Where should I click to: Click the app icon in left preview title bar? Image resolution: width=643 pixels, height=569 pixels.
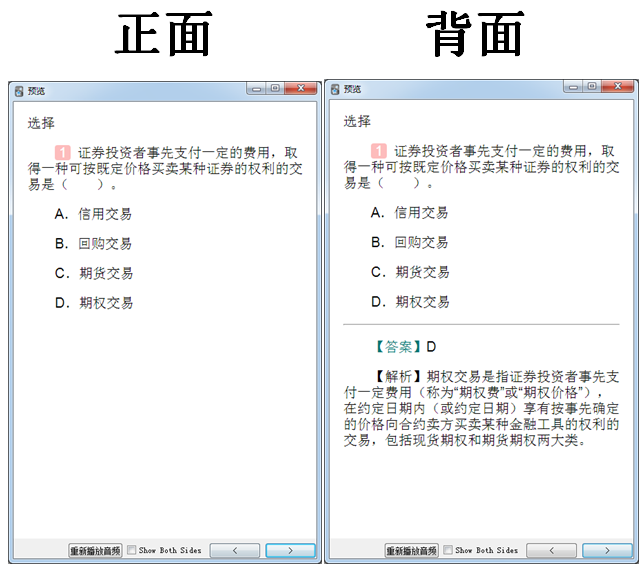19,91
